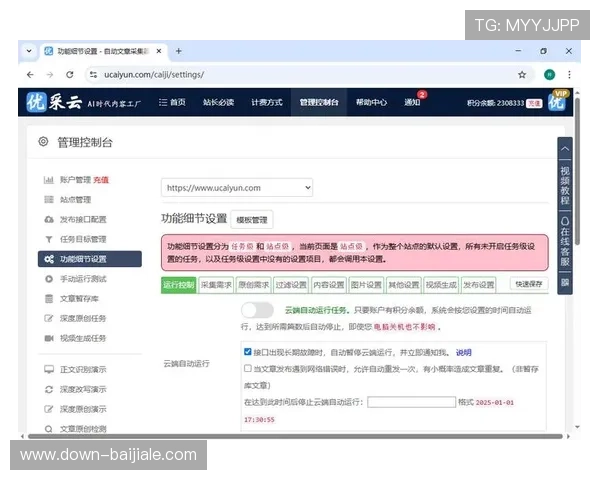
Task: Expand the Chrome tab search dropdown
Action: coord(29,51)
